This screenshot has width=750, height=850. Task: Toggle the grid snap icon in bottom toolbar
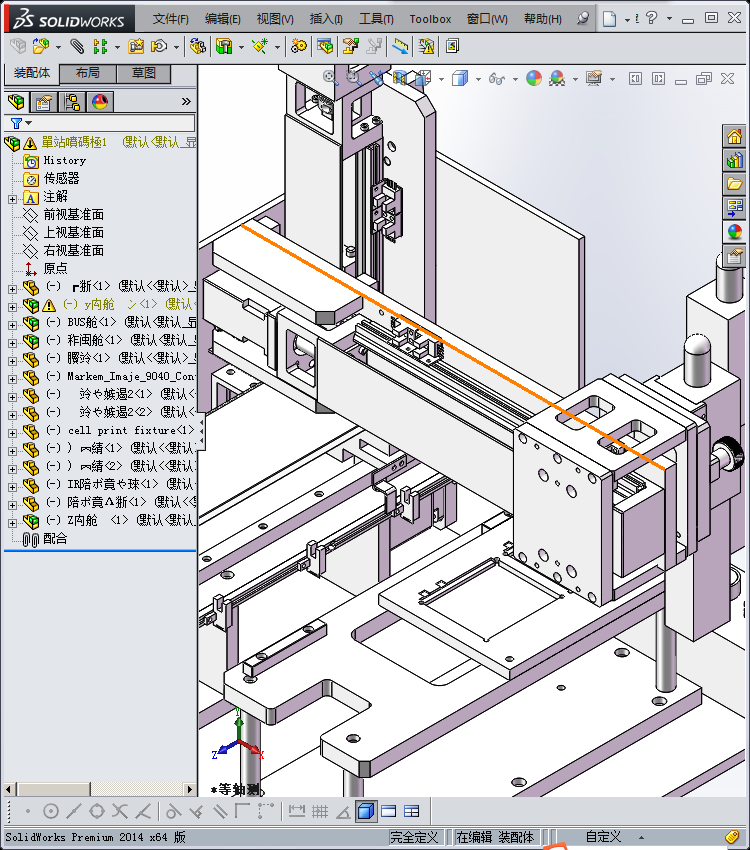coord(320,811)
